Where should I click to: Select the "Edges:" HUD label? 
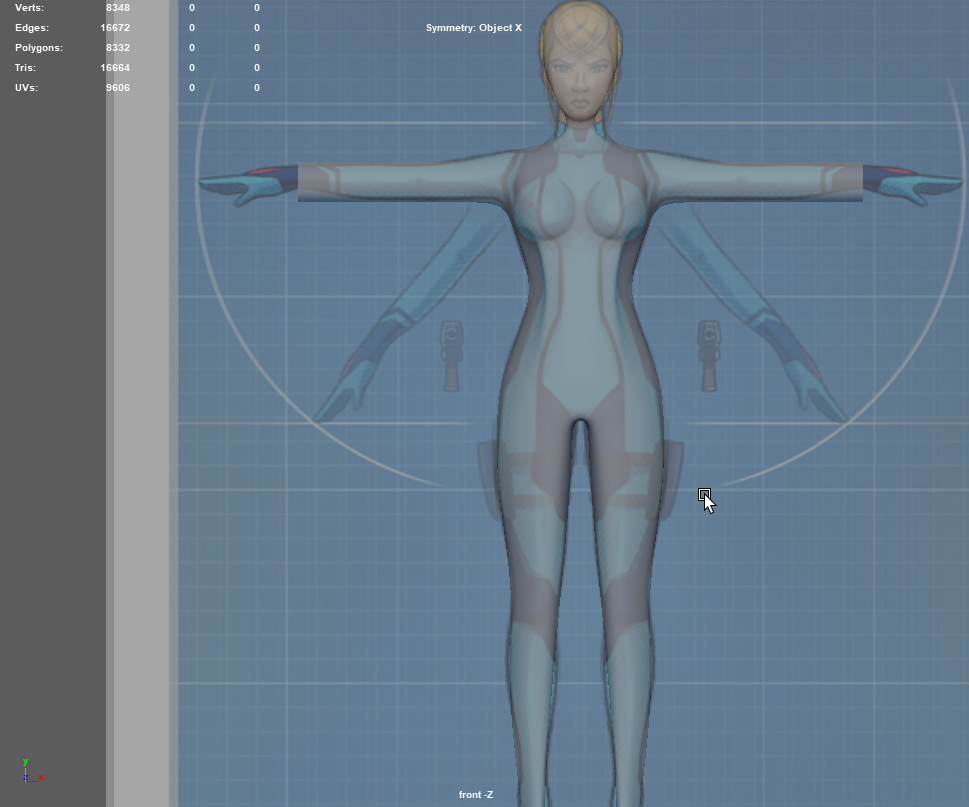click(32, 28)
